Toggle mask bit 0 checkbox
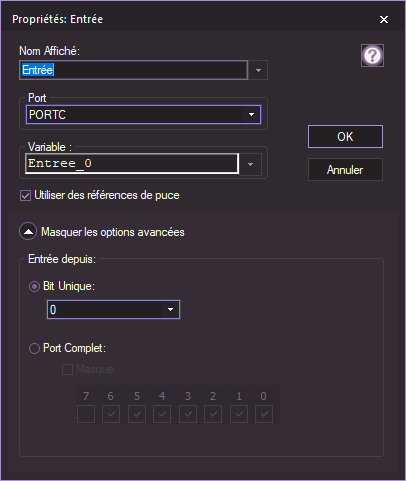406x481 pixels. [x=264, y=414]
